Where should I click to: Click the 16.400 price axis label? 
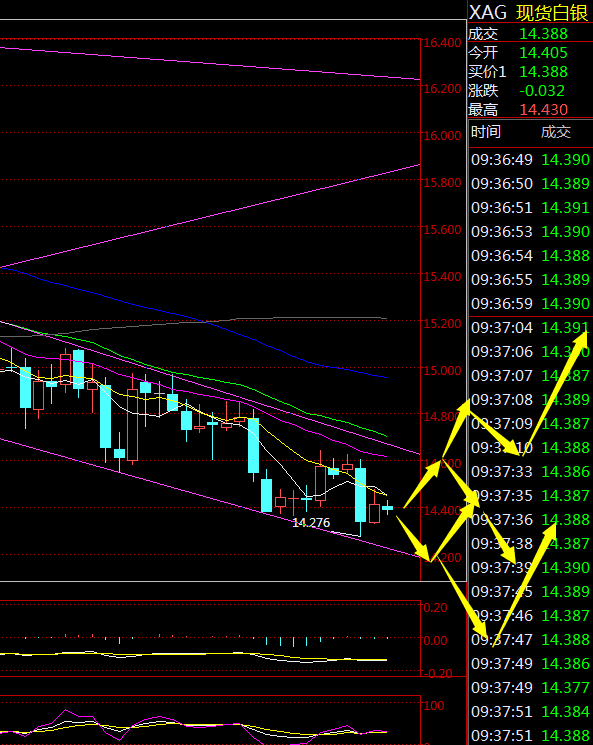click(x=442, y=43)
